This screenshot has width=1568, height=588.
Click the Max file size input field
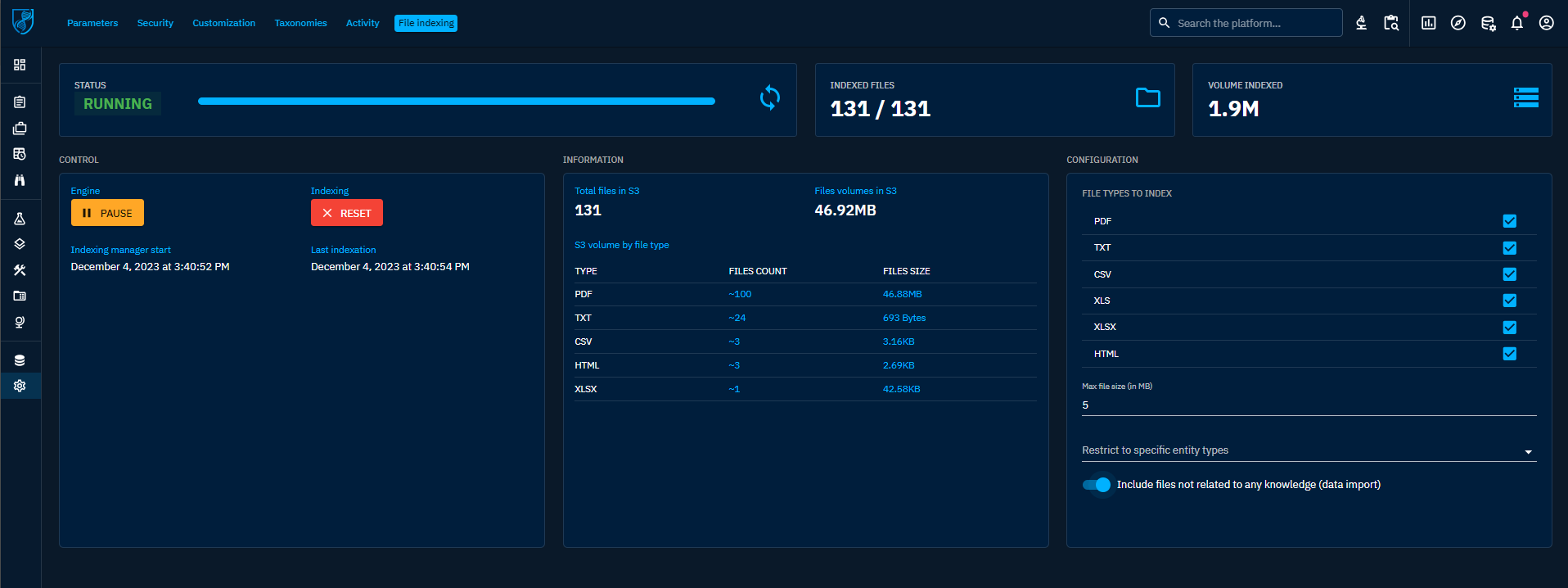point(1308,405)
